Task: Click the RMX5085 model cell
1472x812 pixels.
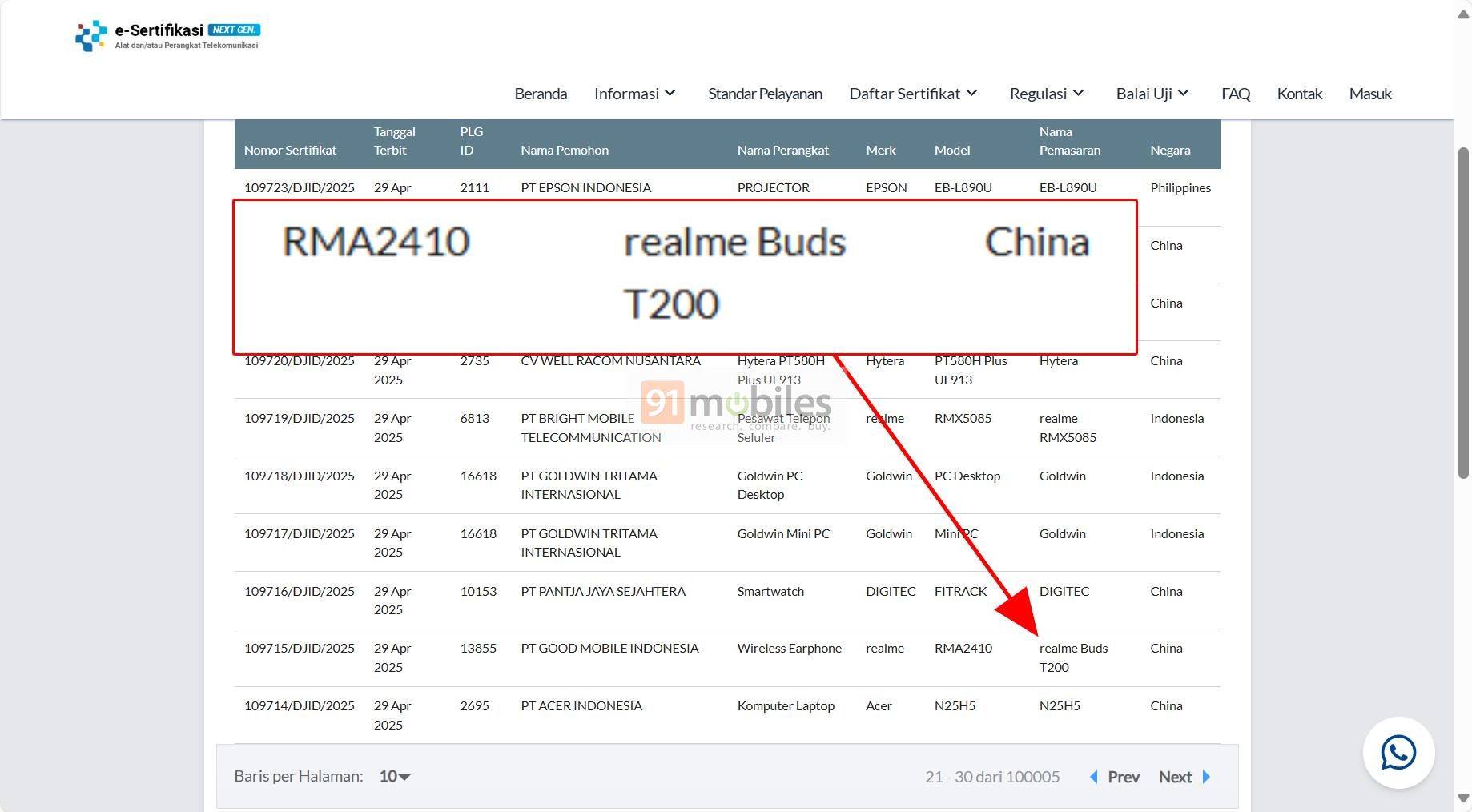Action: pos(963,418)
